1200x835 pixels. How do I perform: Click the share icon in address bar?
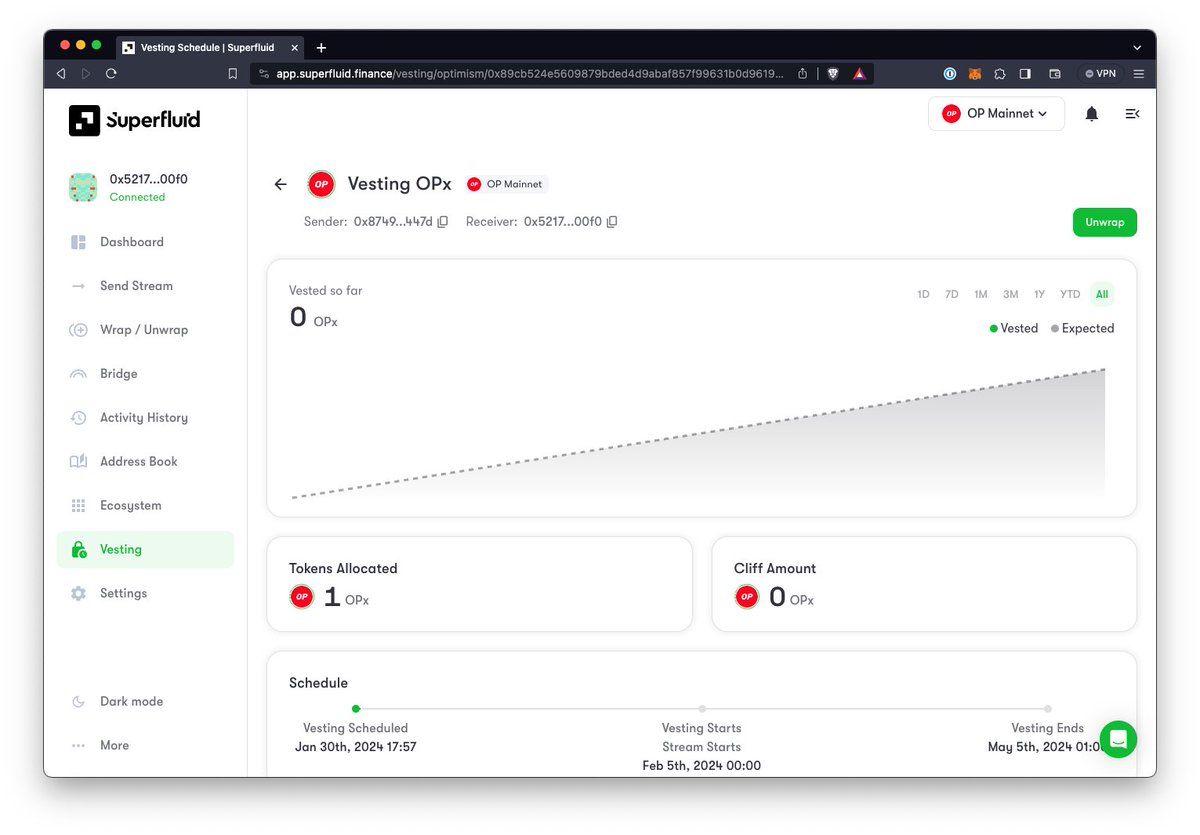[802, 73]
